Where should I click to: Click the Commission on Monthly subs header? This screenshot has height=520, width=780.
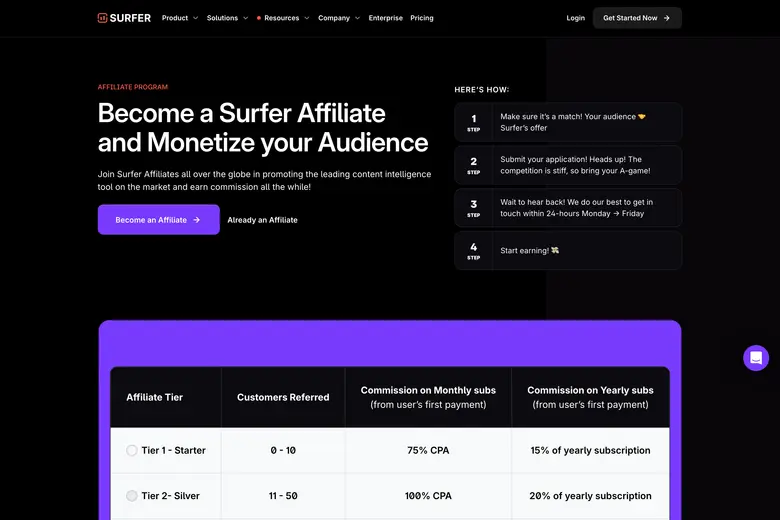click(428, 397)
